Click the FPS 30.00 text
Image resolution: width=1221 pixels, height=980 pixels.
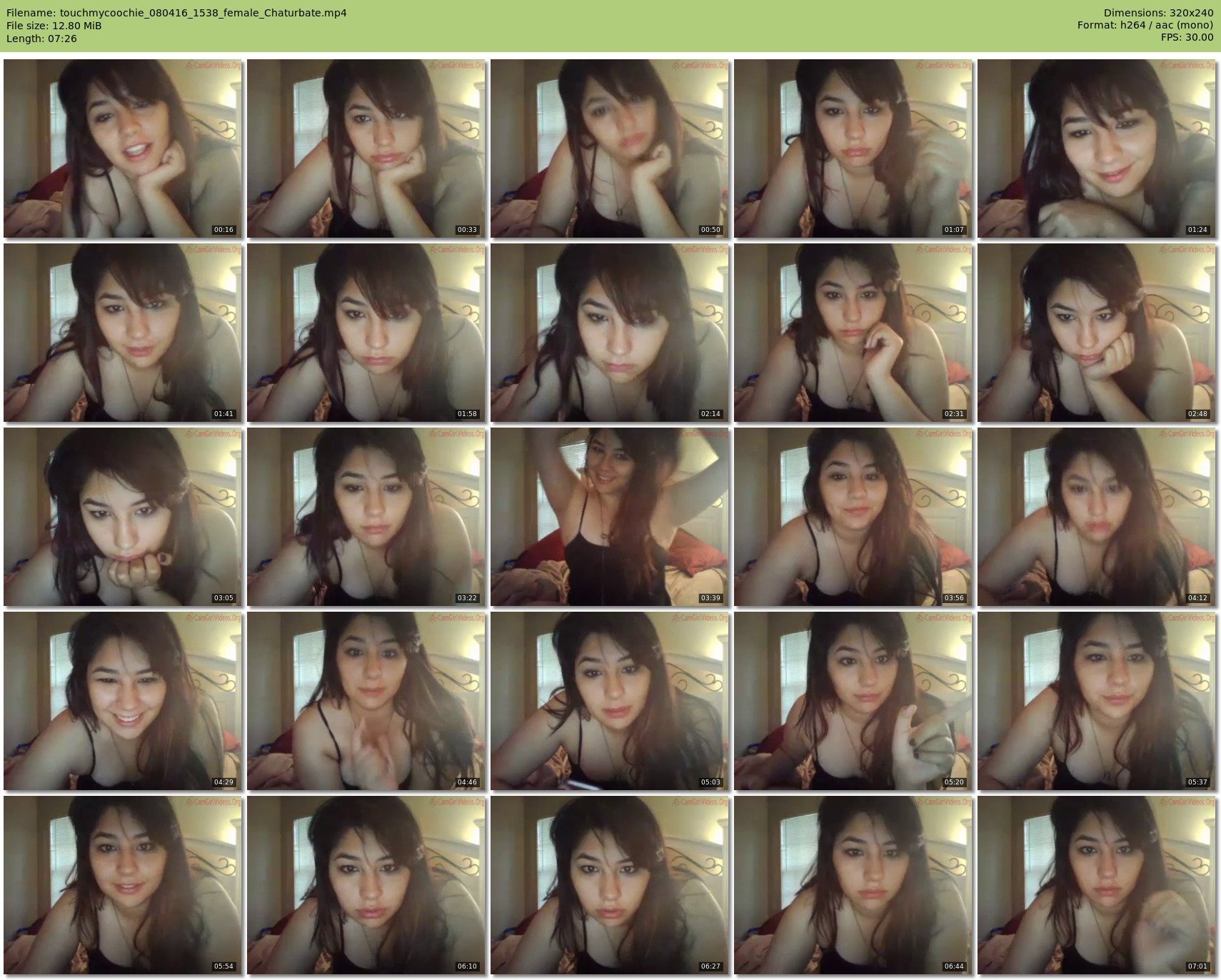(x=1187, y=38)
